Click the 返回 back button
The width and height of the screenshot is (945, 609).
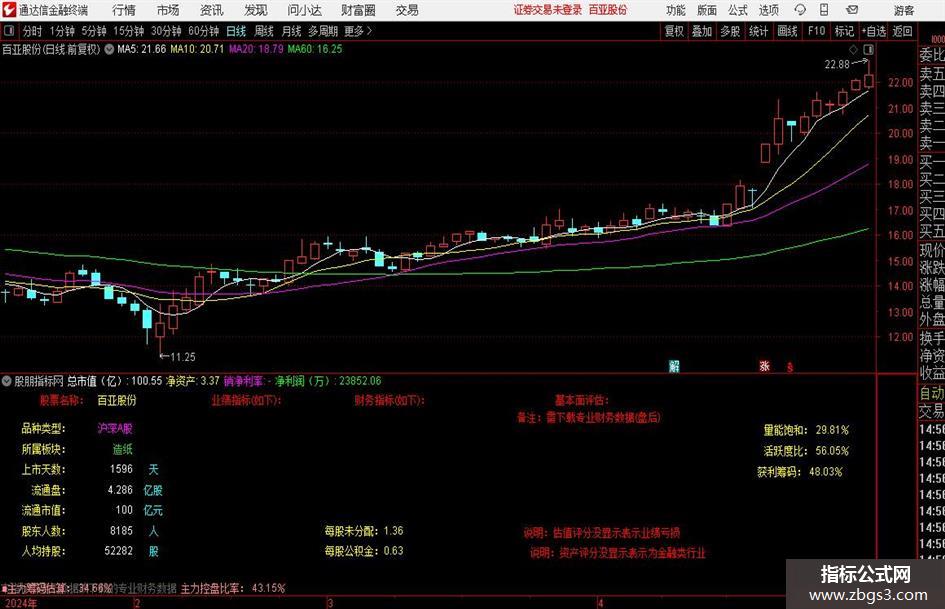pyautogui.click(x=902, y=31)
